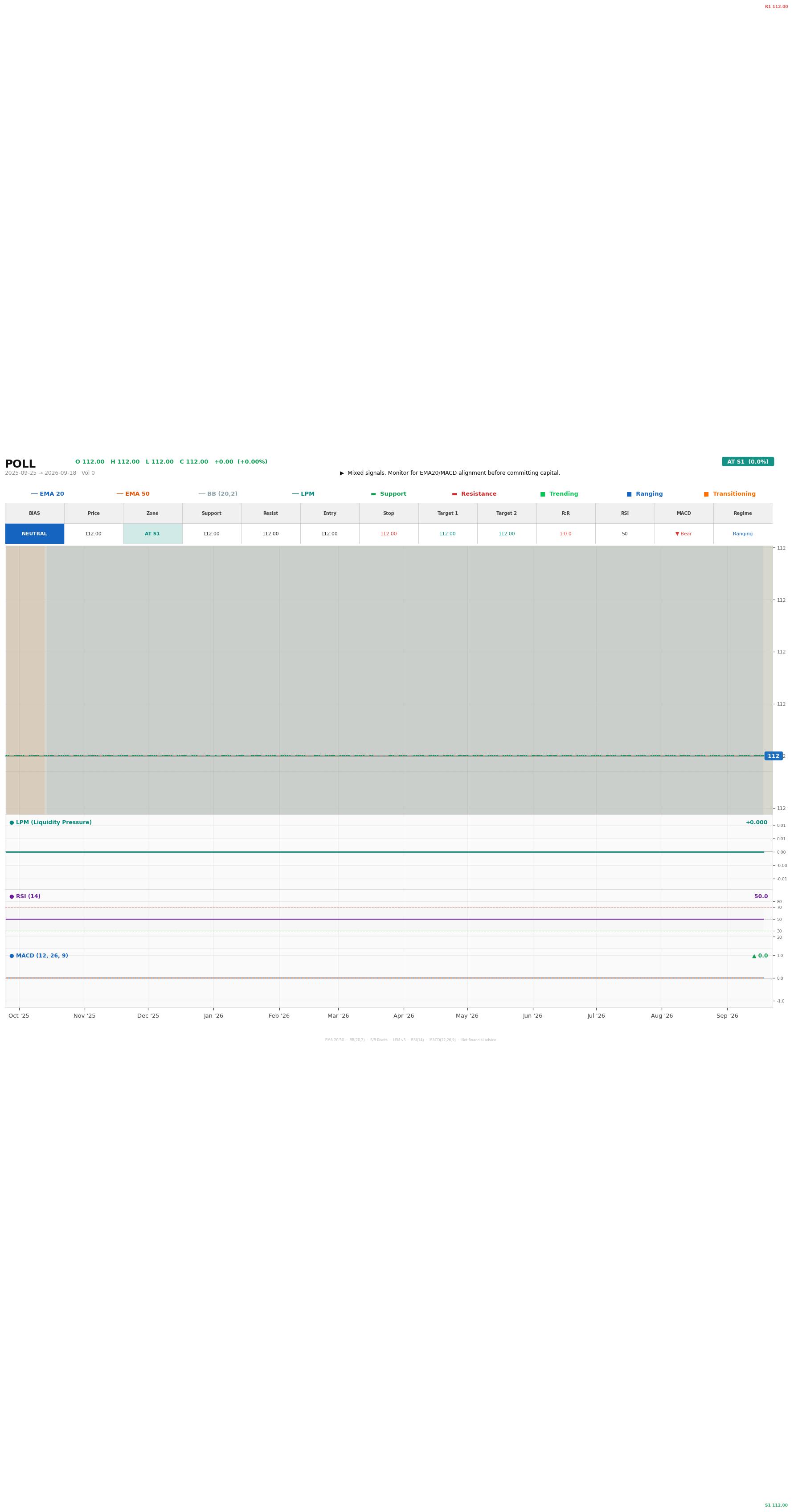This screenshot has height=1512, width=794.
Task: Click the '▼ Bear' MACD cell
Action: click(683, 534)
